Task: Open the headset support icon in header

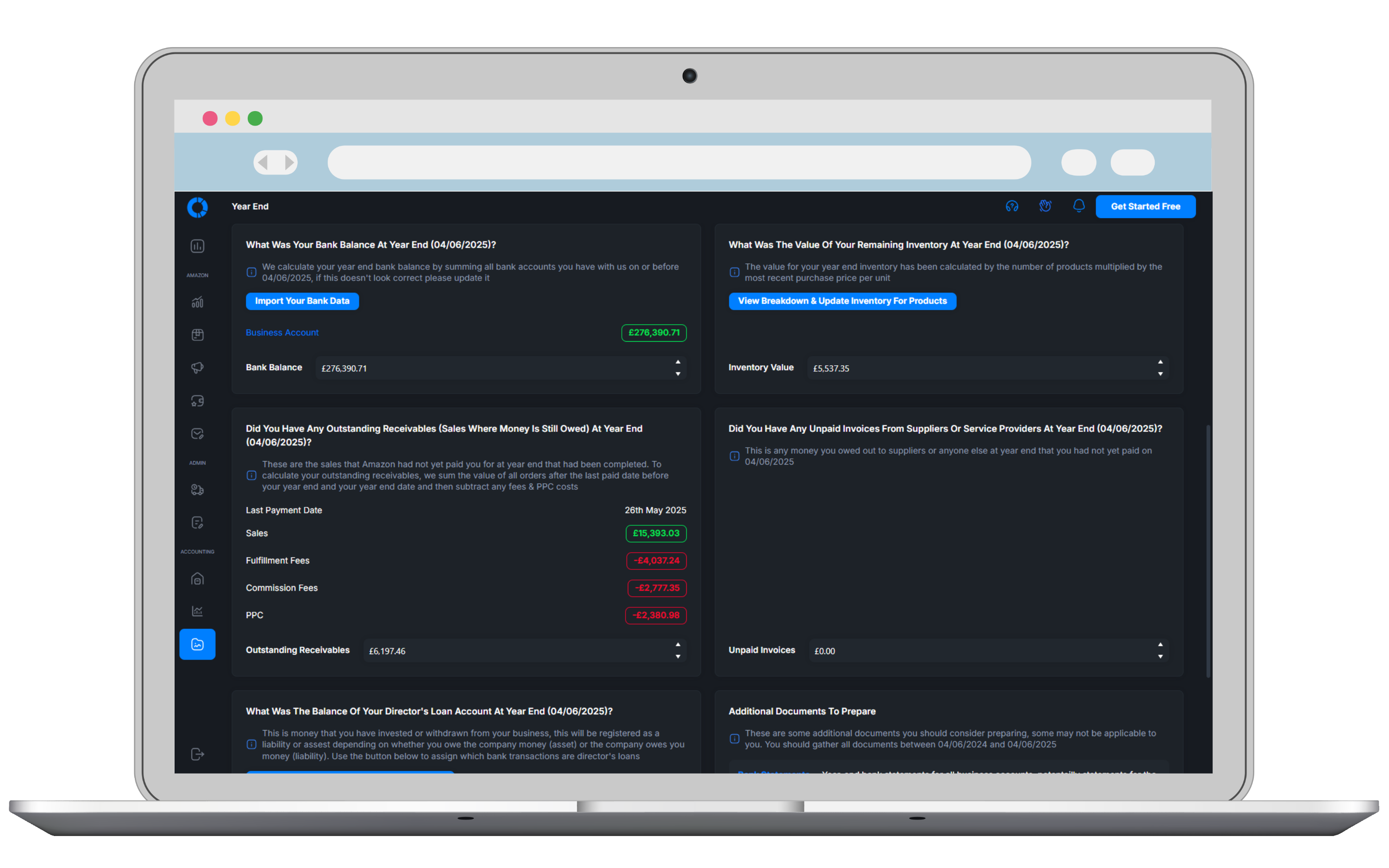Action: coord(1012,206)
